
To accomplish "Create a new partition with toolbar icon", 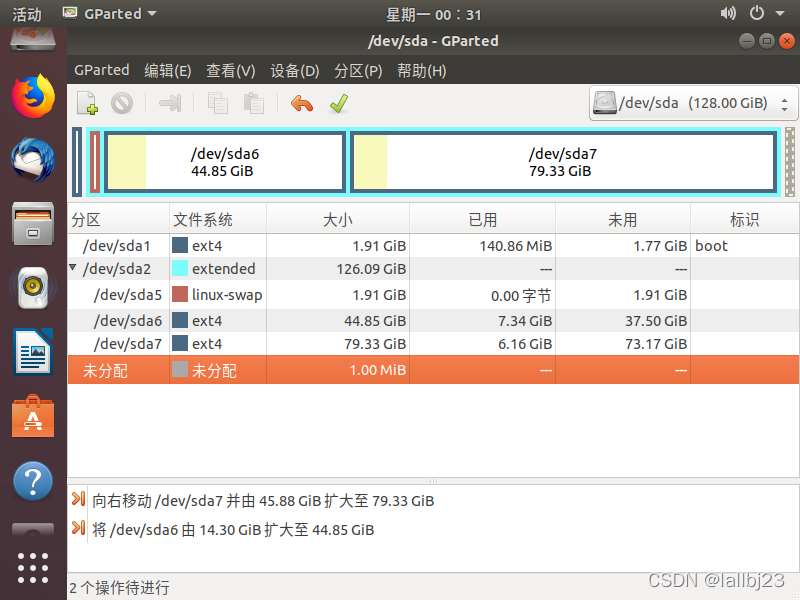I will point(87,103).
